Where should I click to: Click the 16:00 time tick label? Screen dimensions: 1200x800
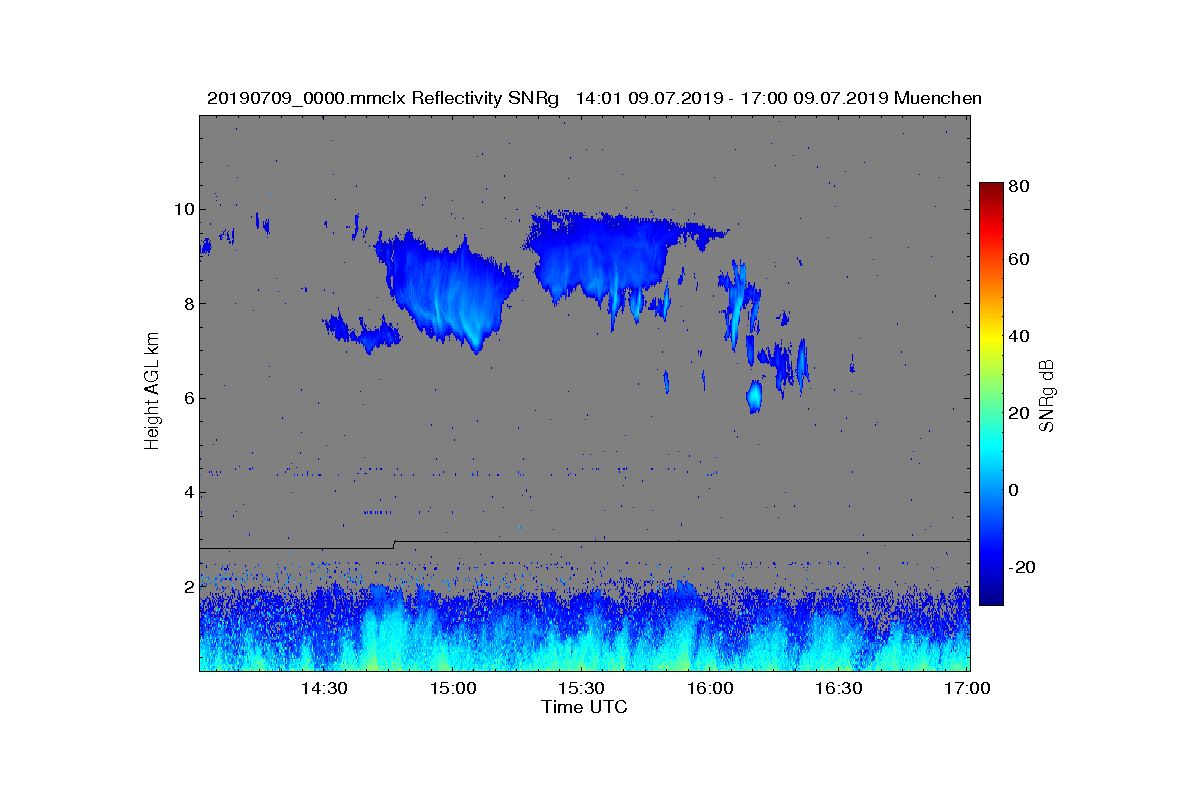(x=708, y=688)
